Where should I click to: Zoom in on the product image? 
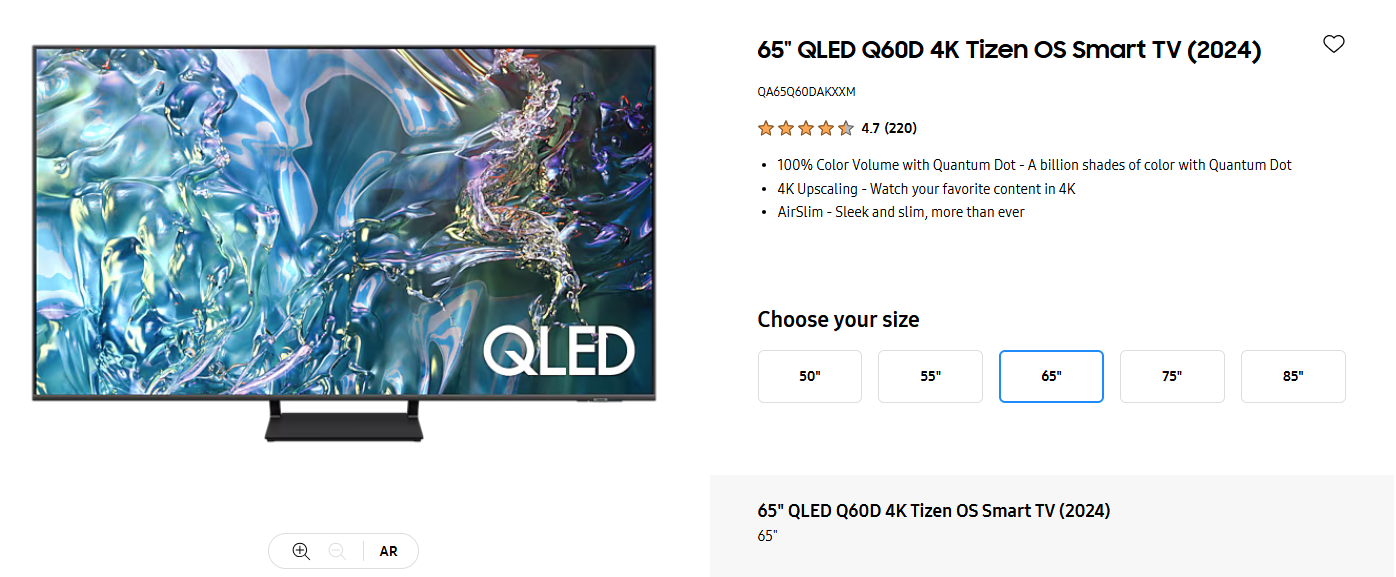coord(301,551)
